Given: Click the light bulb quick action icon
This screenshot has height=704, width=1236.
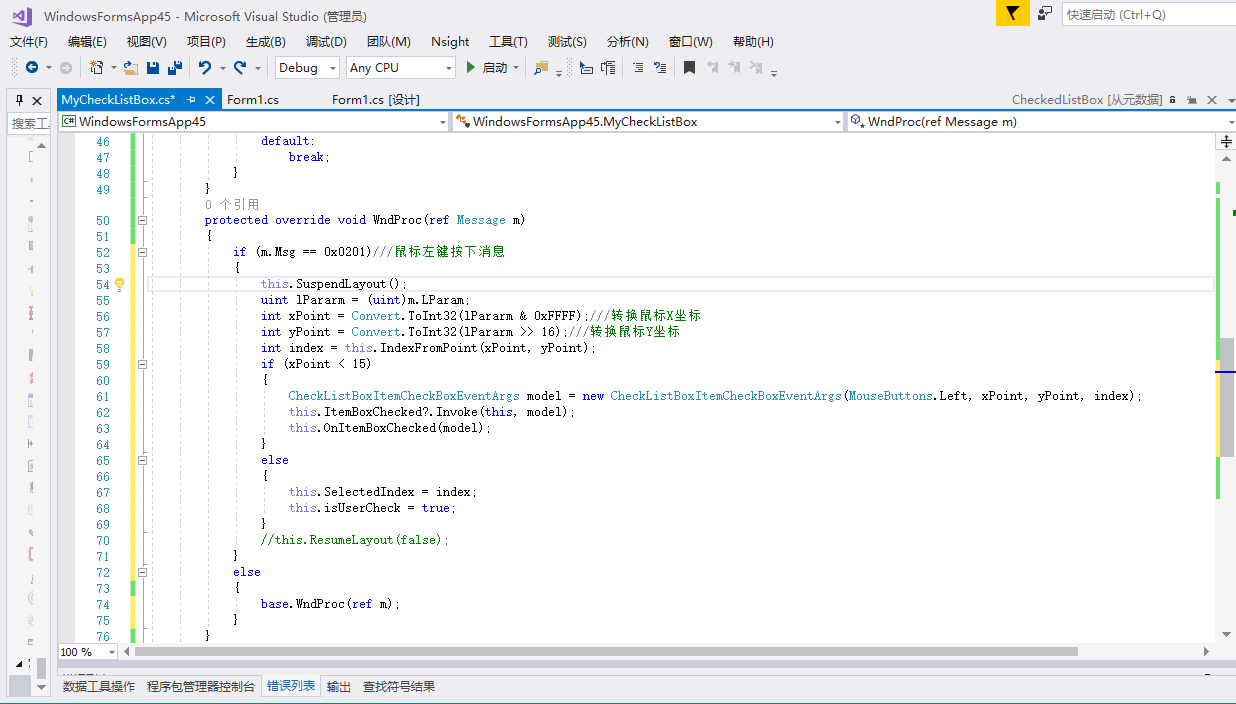Looking at the screenshot, I should click(x=119, y=284).
